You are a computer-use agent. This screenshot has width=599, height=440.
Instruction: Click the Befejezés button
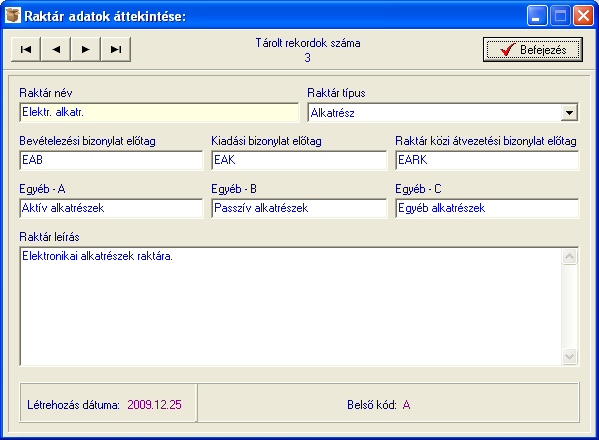[x=533, y=50]
